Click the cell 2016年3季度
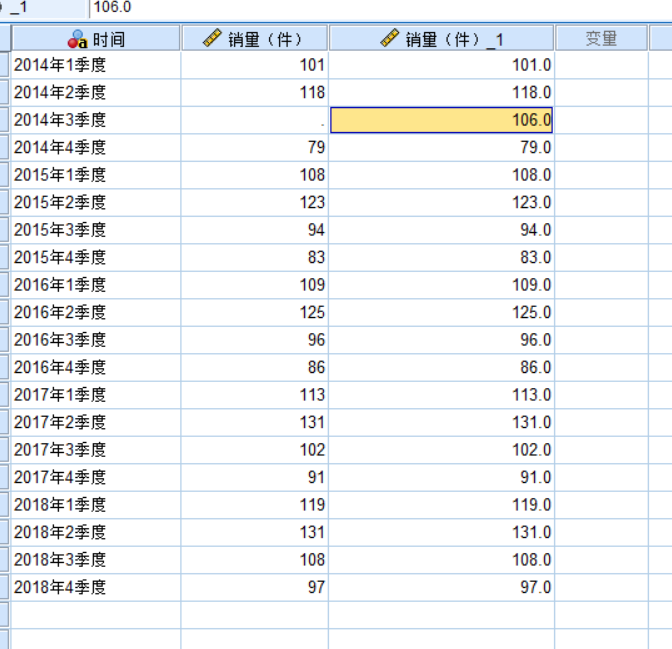 click(96, 340)
